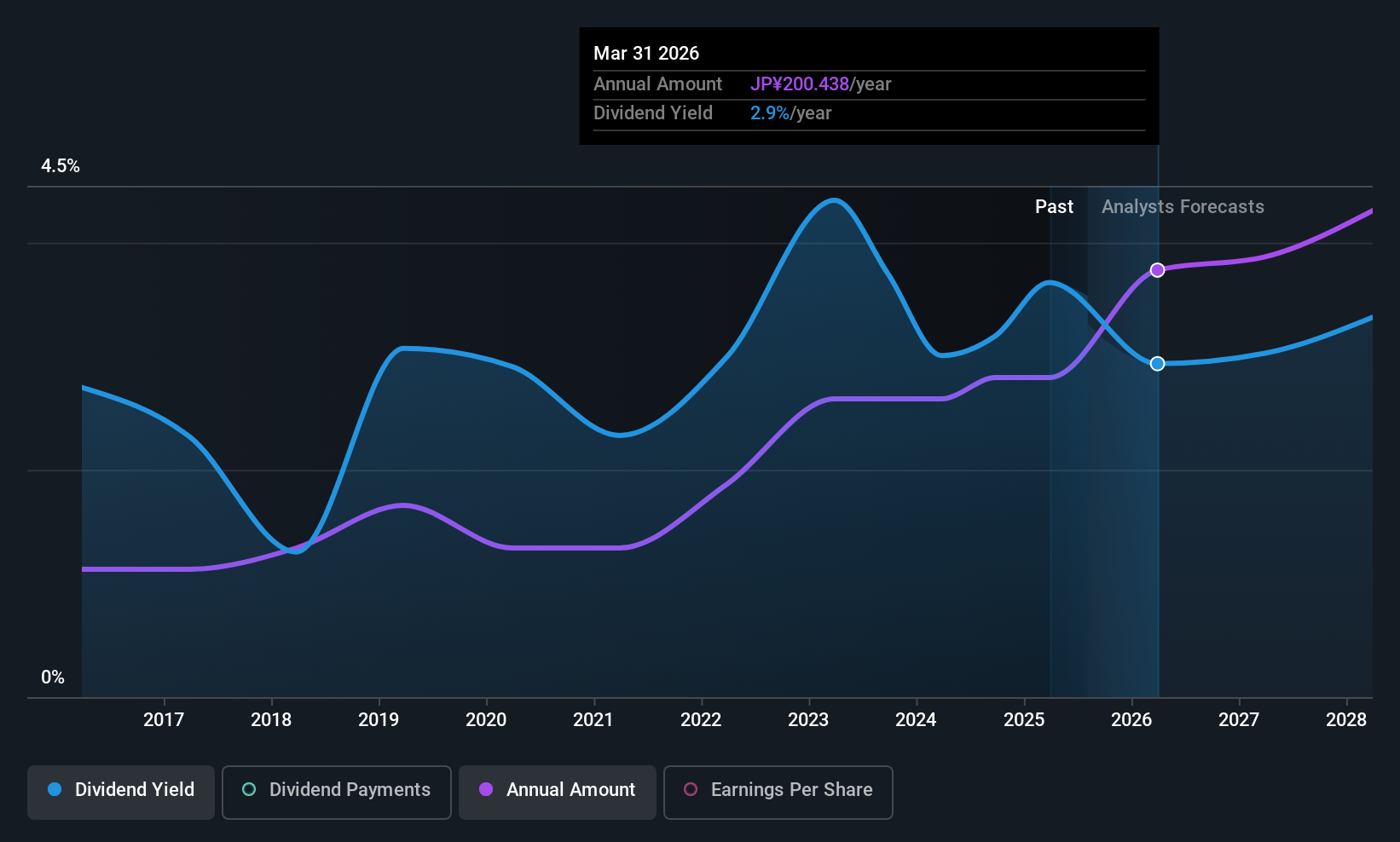Click the 2017 x-axis label

[x=164, y=719]
